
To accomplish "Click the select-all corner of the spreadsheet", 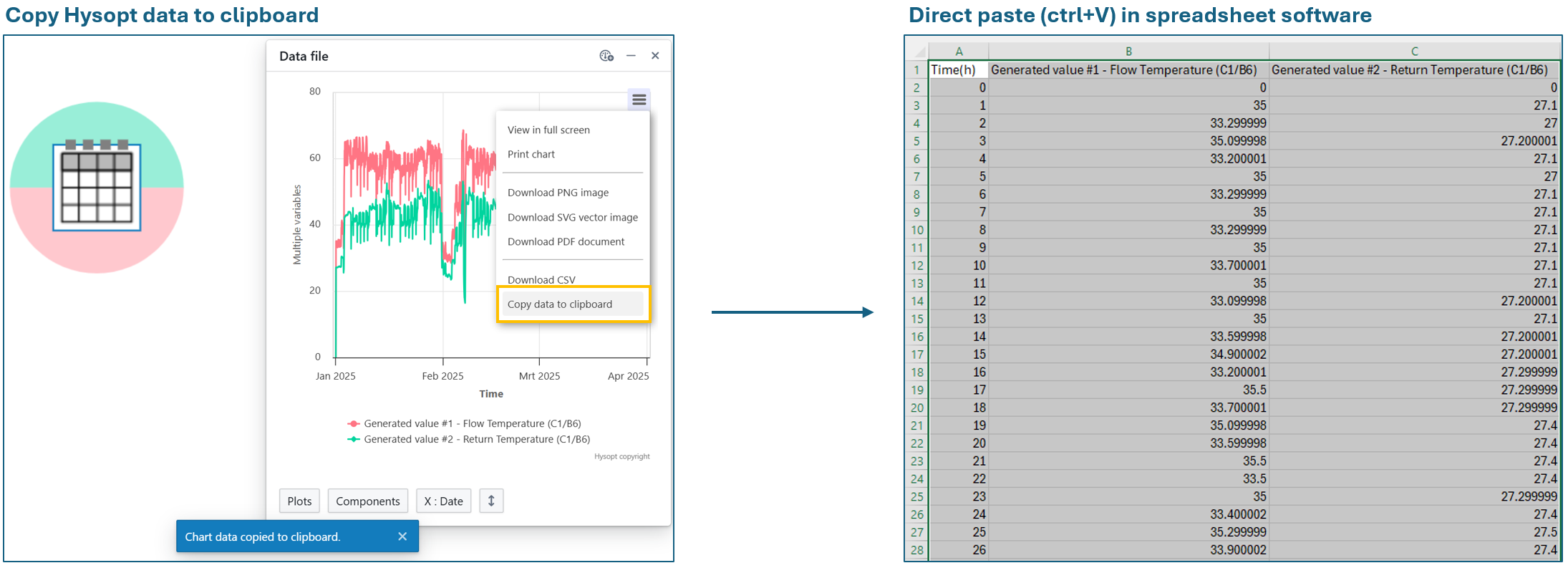I will click(917, 52).
